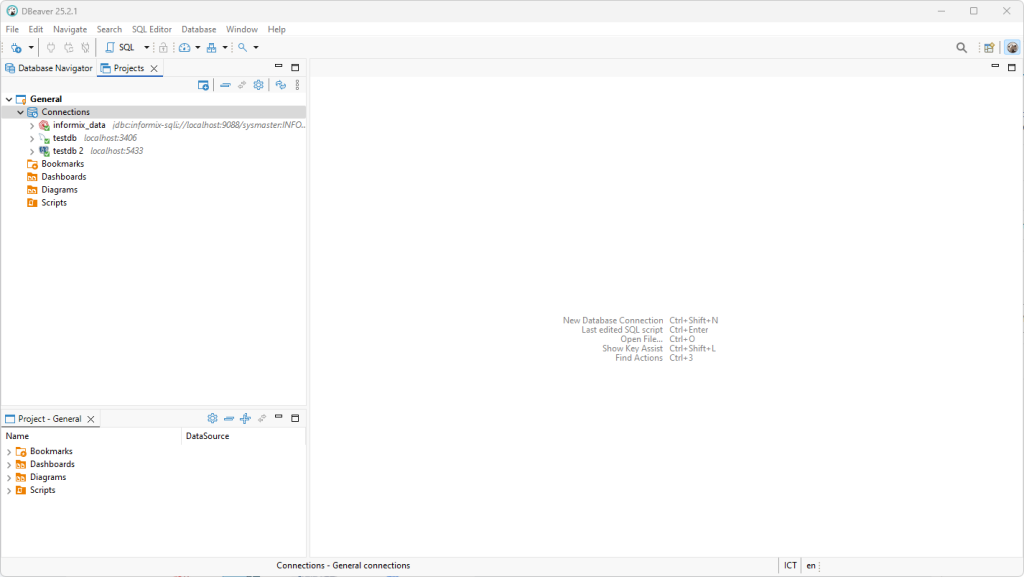The image size is (1024, 577).
Task: Click the Projects panel configure gear icon
Action: pyautogui.click(x=258, y=85)
